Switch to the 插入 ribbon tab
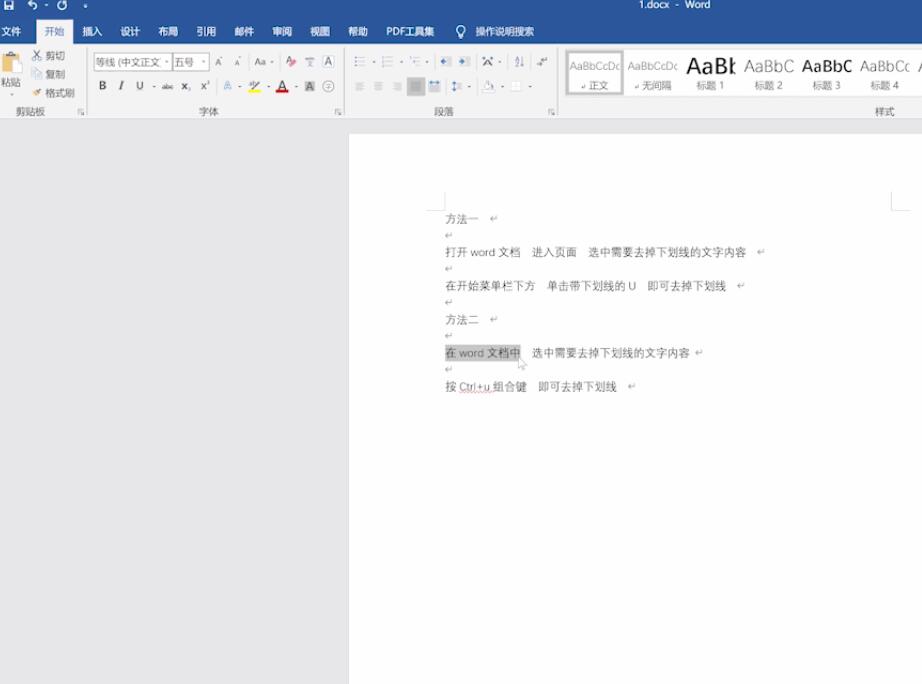The width and height of the screenshot is (922, 684). pos(92,31)
